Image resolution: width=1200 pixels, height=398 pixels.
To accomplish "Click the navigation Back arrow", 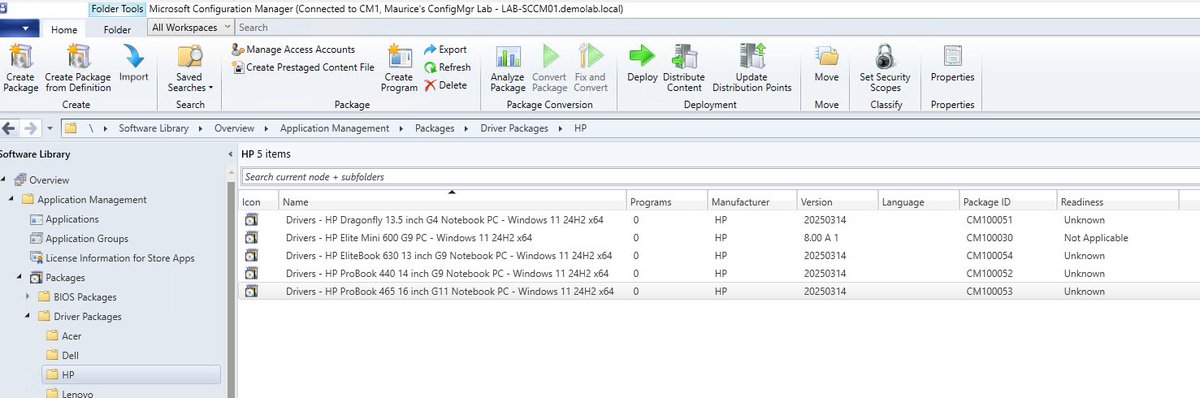I will [9, 128].
